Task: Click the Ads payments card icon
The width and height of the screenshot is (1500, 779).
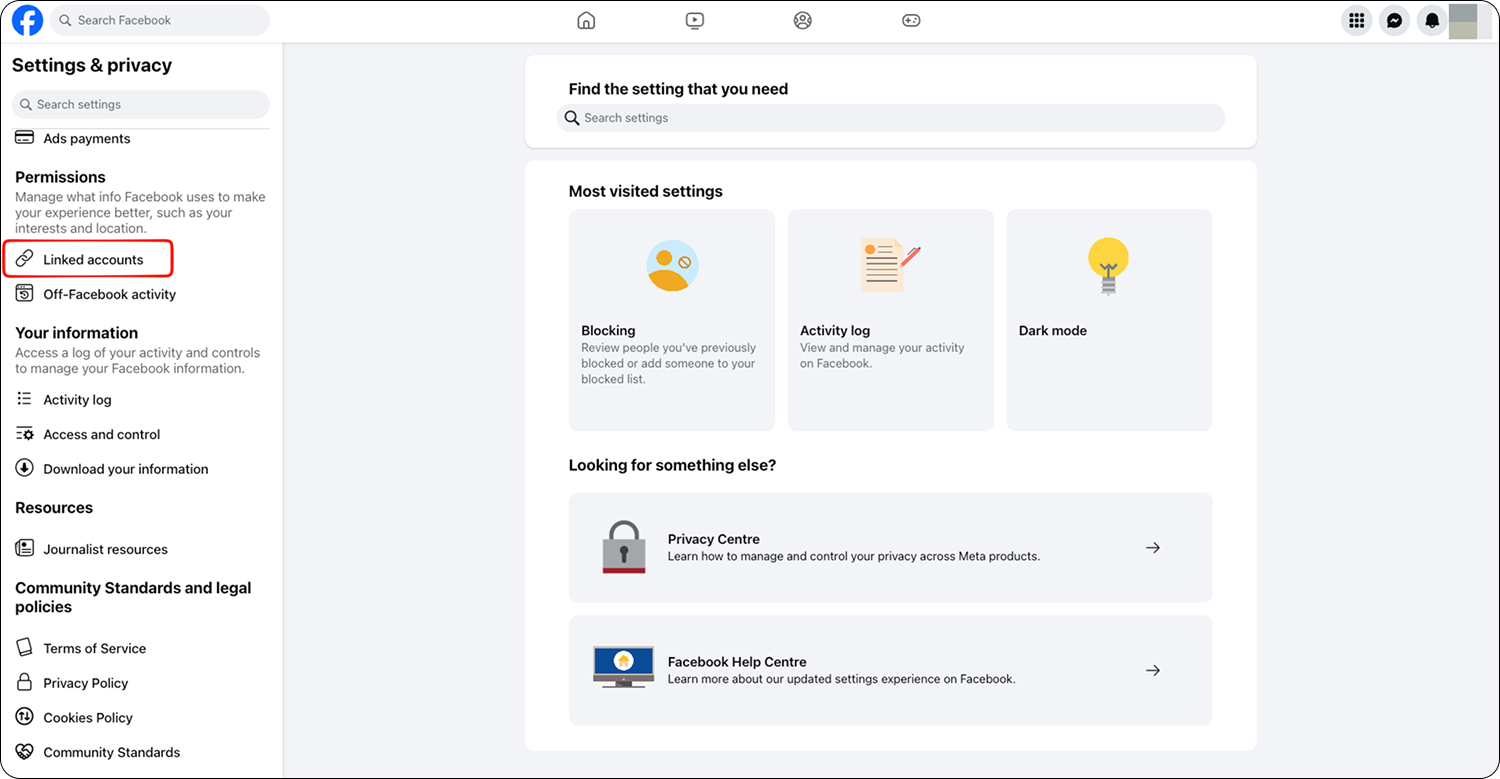Action: pyautogui.click(x=25, y=138)
